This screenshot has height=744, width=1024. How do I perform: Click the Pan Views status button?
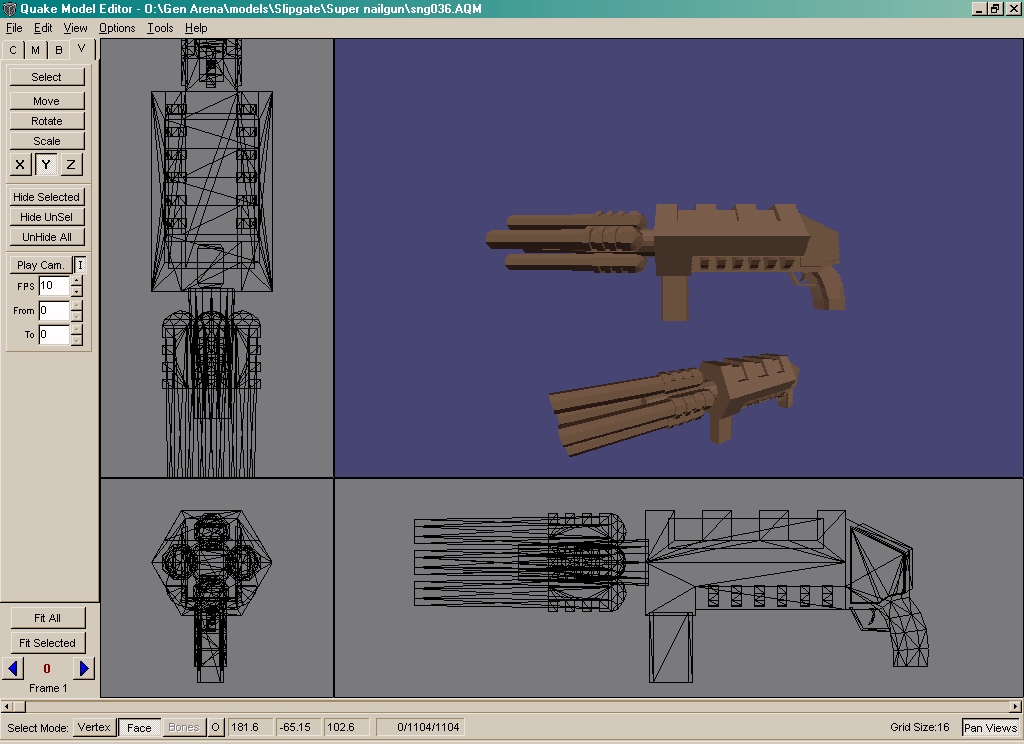pyautogui.click(x=990, y=728)
